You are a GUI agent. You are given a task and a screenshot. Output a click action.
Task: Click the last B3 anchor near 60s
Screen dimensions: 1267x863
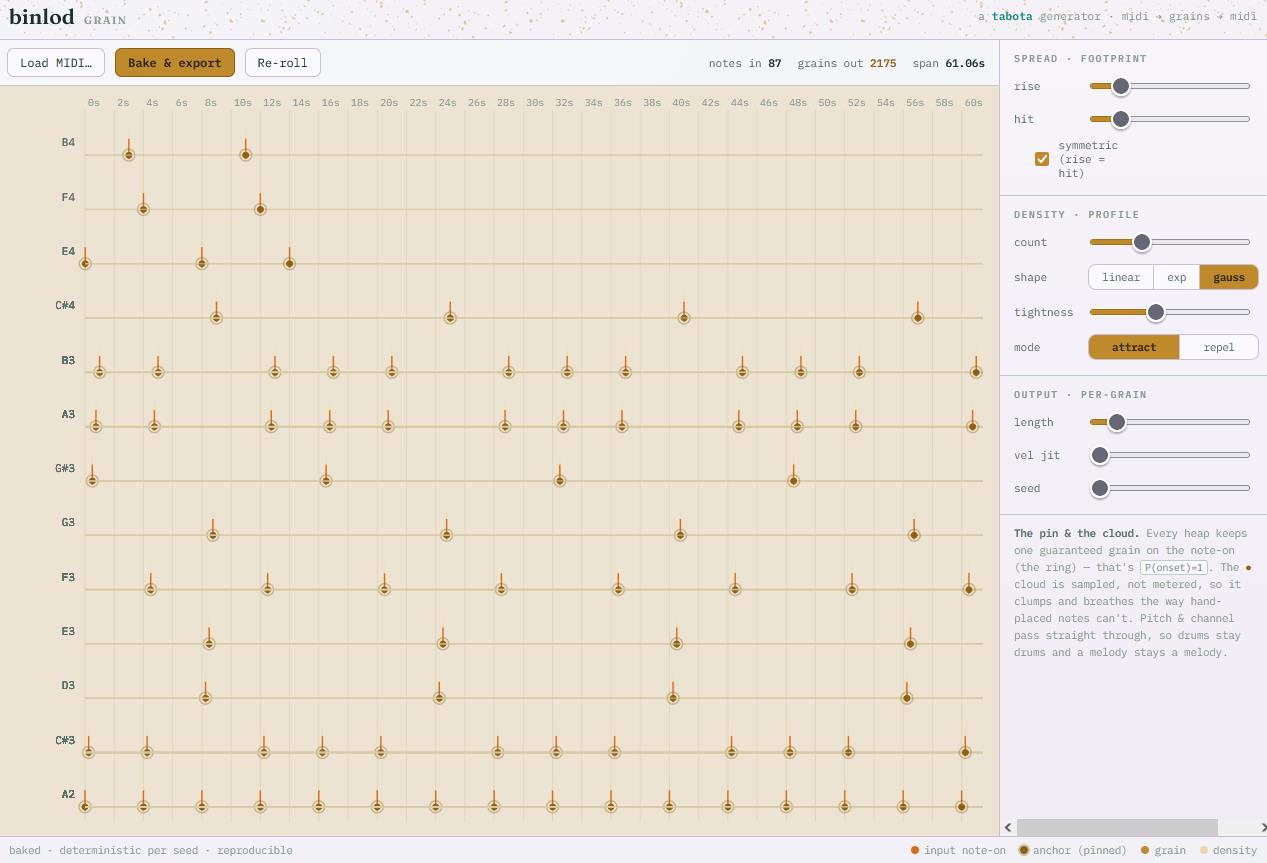coord(976,372)
